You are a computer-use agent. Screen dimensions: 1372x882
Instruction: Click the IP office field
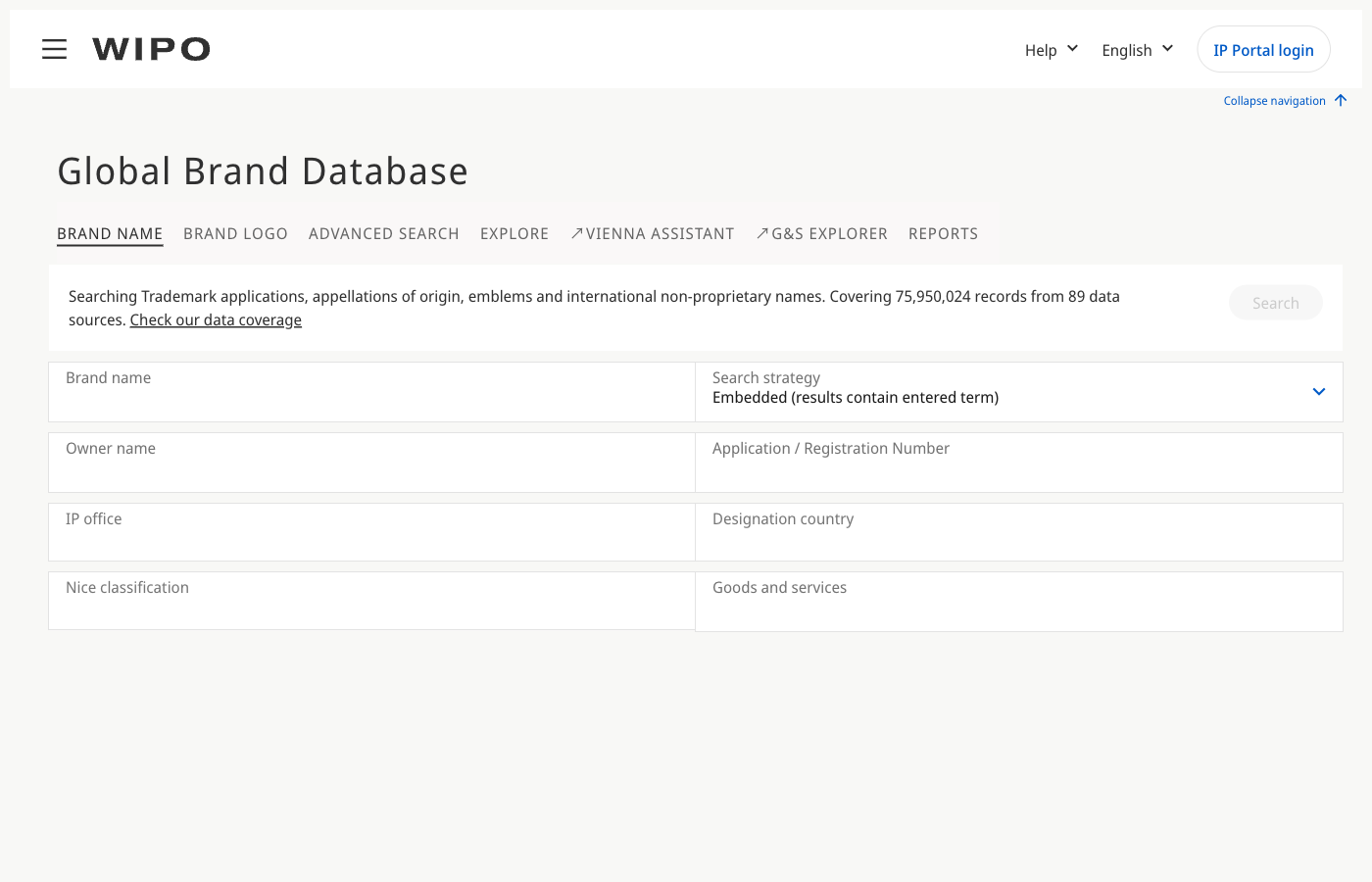(372, 532)
